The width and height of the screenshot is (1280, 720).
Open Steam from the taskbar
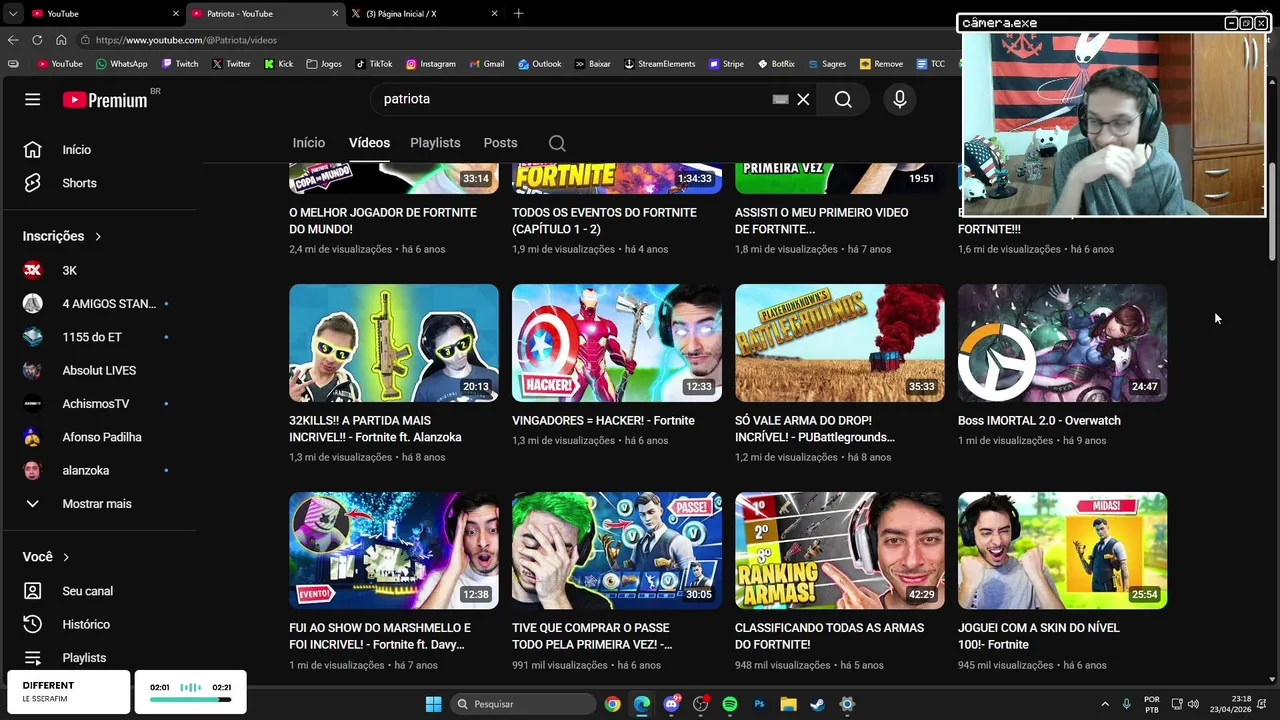pos(818,704)
